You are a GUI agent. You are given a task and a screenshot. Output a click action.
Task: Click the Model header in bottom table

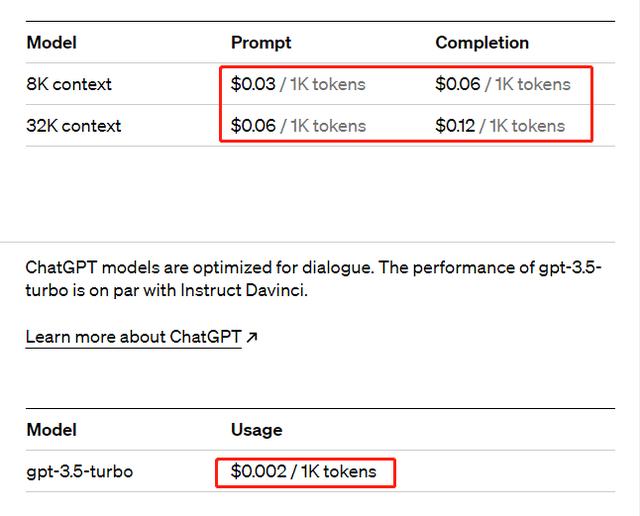51,430
